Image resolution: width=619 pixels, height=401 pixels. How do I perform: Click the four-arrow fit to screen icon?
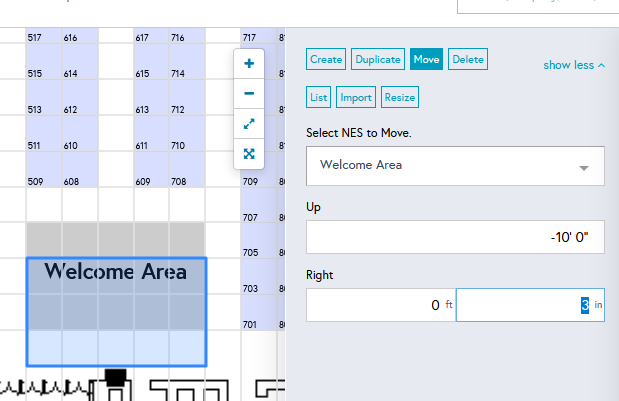point(249,154)
